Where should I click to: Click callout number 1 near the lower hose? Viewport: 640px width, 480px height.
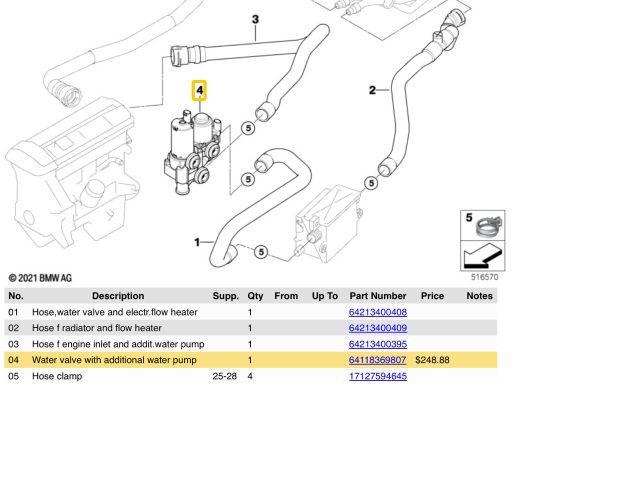197,241
